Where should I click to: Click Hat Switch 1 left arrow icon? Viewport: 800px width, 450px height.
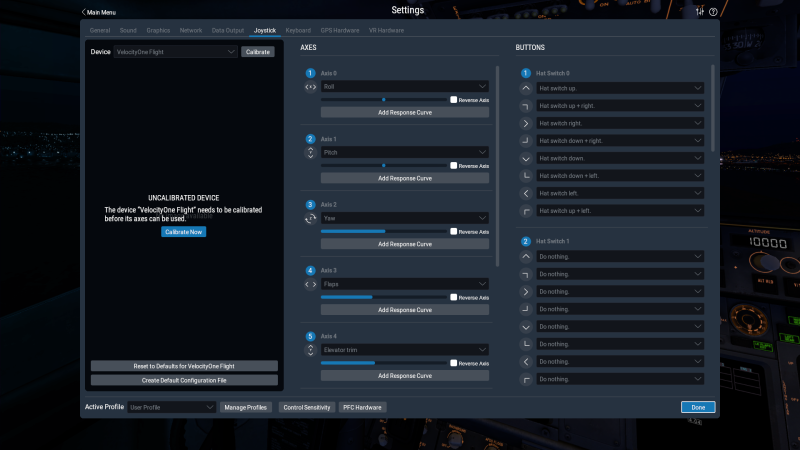click(x=526, y=362)
